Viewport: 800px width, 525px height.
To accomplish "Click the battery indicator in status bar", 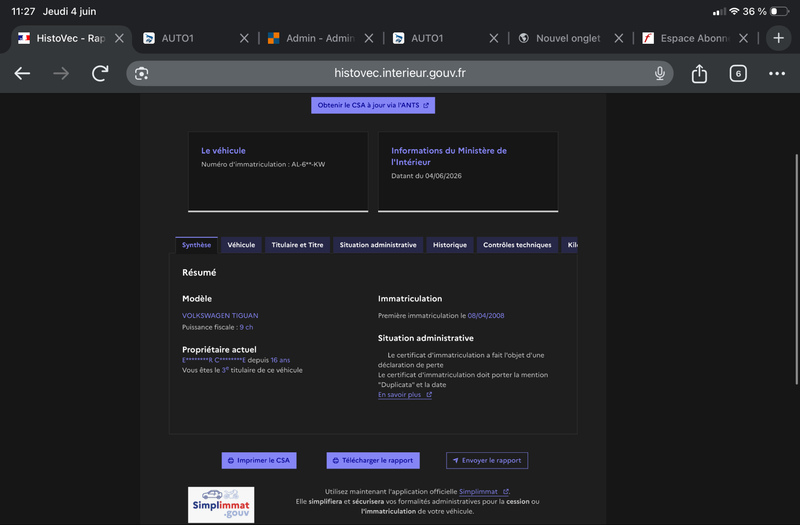I will click(x=779, y=11).
